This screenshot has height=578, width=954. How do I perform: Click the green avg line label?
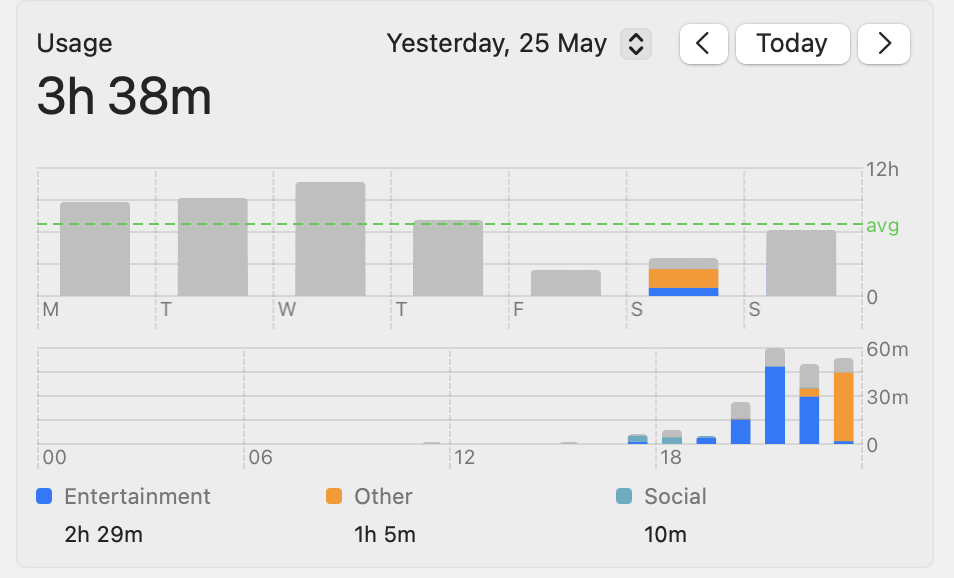882,226
